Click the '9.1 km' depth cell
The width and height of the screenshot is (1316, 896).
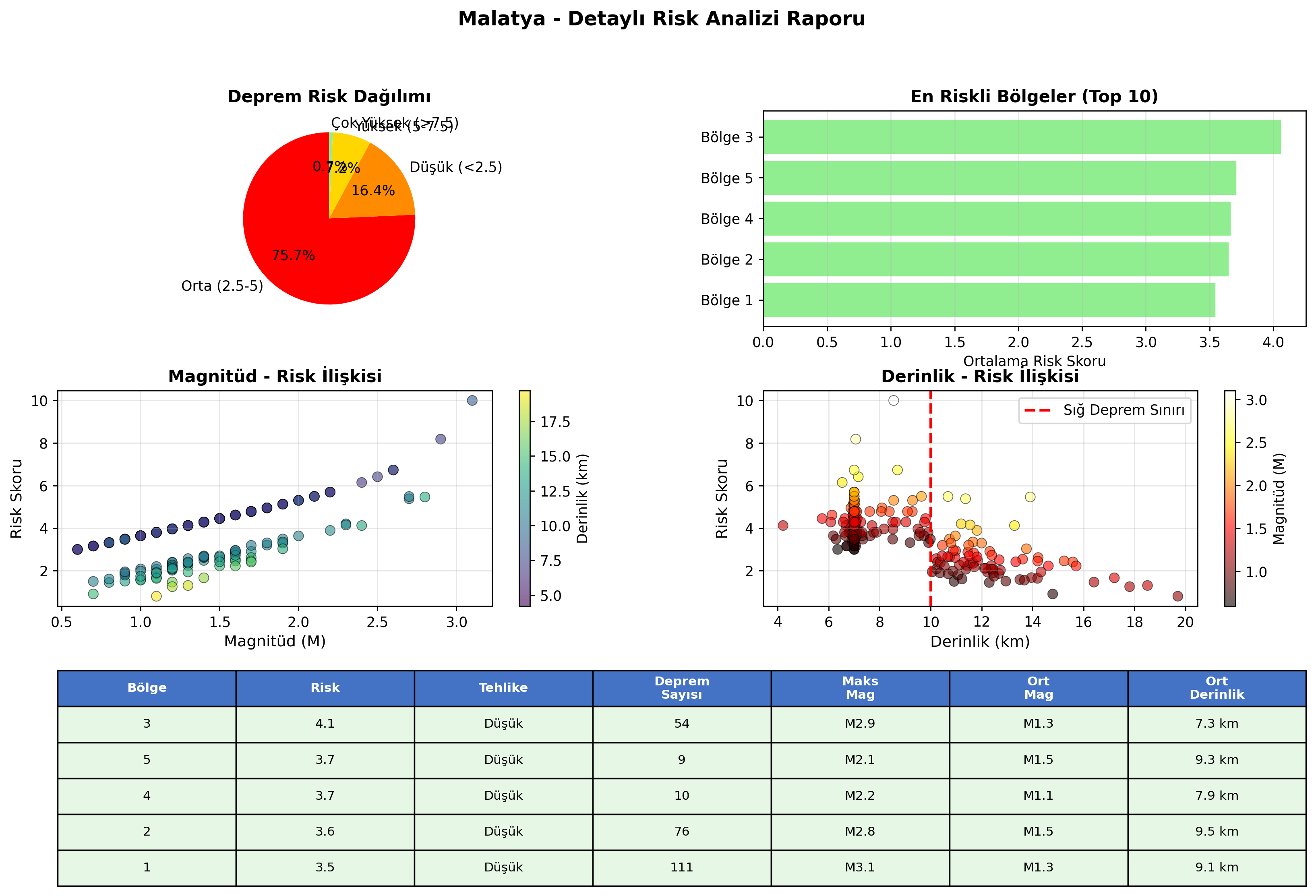click(x=1217, y=868)
